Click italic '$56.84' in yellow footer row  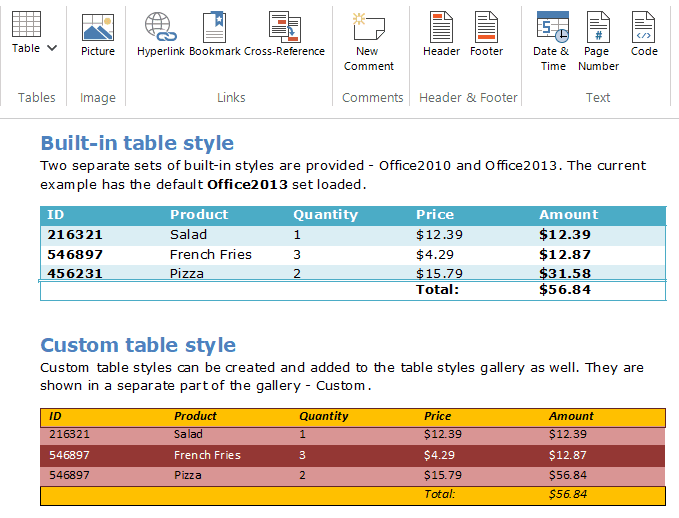point(568,494)
